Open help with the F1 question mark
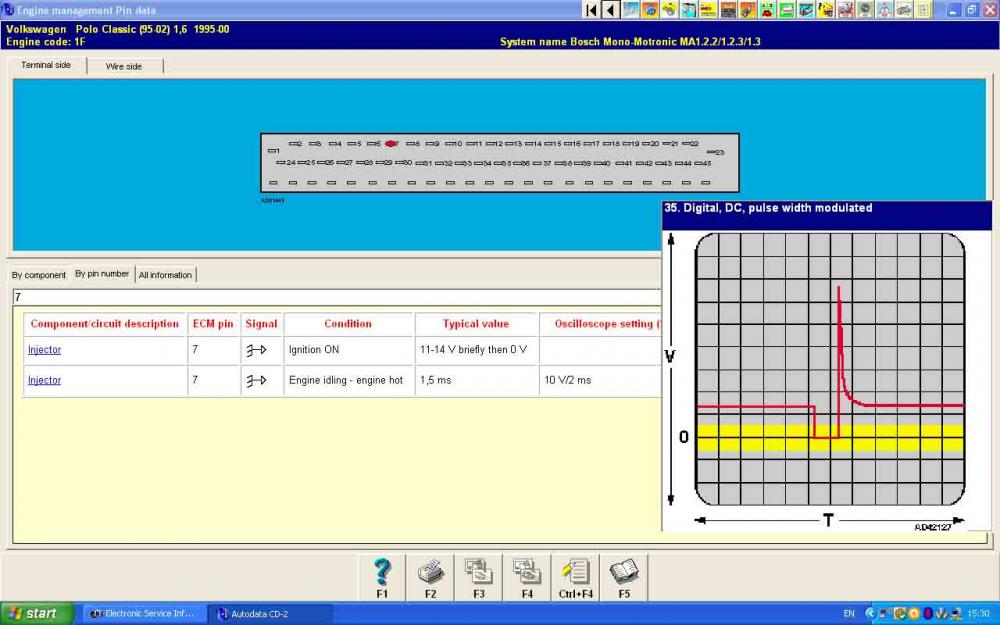1000x625 pixels. point(382,578)
